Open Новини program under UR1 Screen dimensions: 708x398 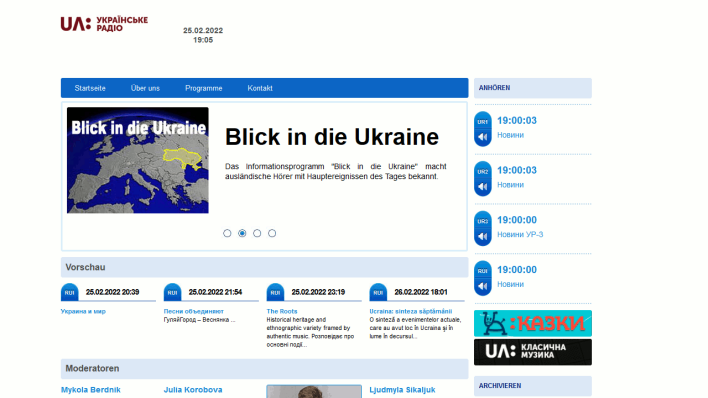point(510,135)
